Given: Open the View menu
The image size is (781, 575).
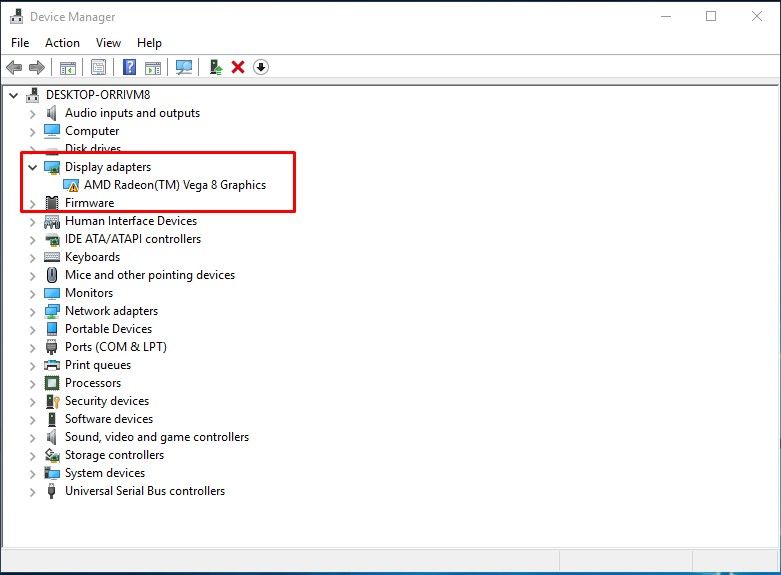Looking at the screenshot, I should pos(108,43).
